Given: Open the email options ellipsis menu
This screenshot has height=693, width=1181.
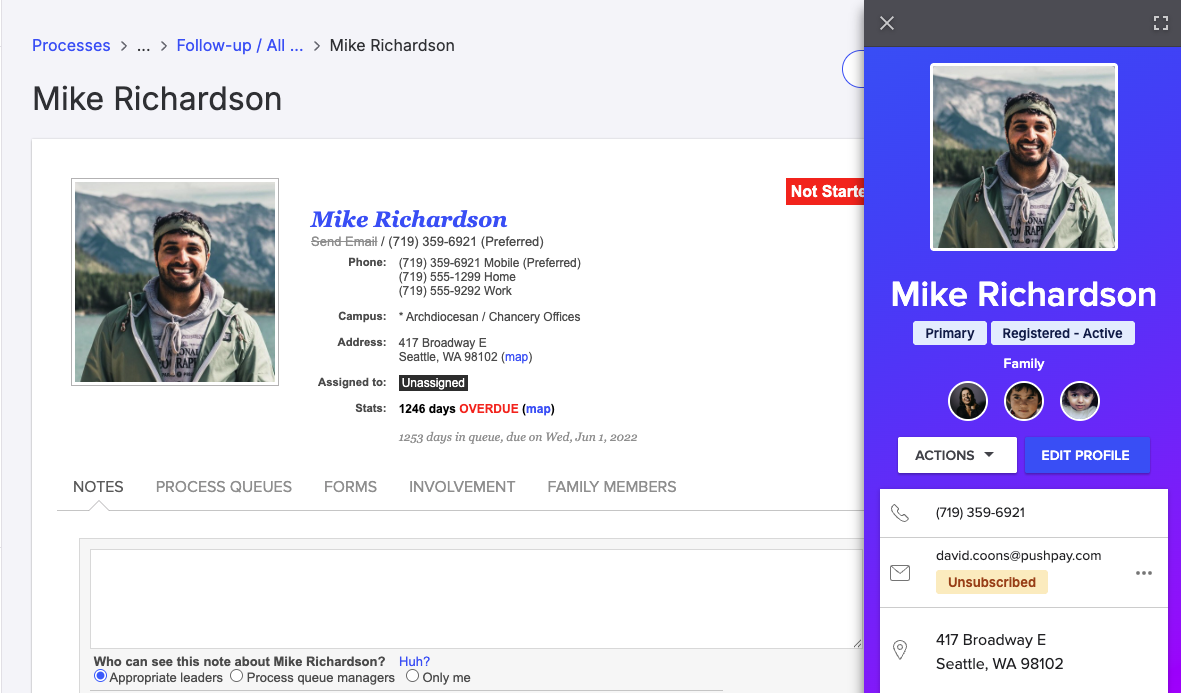Looking at the screenshot, I should pos(1144,573).
